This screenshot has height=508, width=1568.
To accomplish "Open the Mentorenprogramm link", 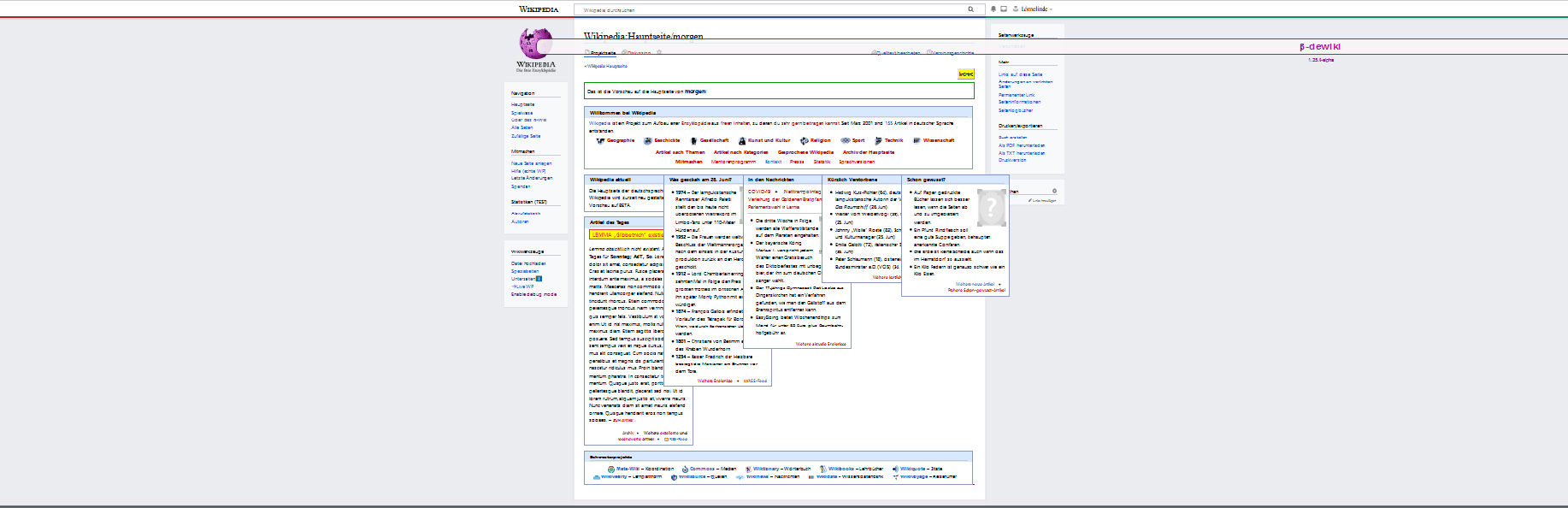I will click(734, 162).
